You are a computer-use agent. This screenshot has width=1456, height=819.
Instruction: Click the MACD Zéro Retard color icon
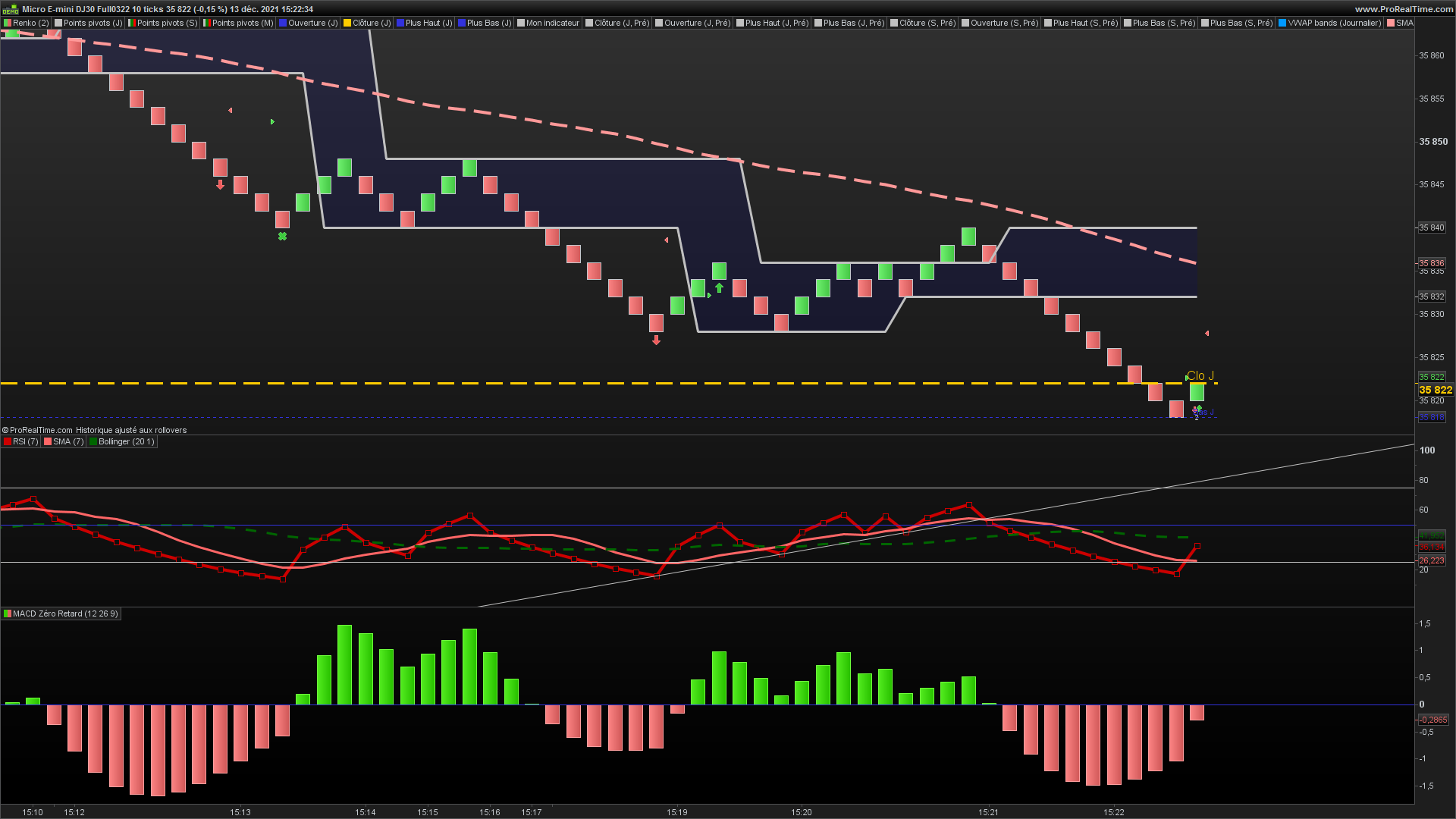point(8,613)
